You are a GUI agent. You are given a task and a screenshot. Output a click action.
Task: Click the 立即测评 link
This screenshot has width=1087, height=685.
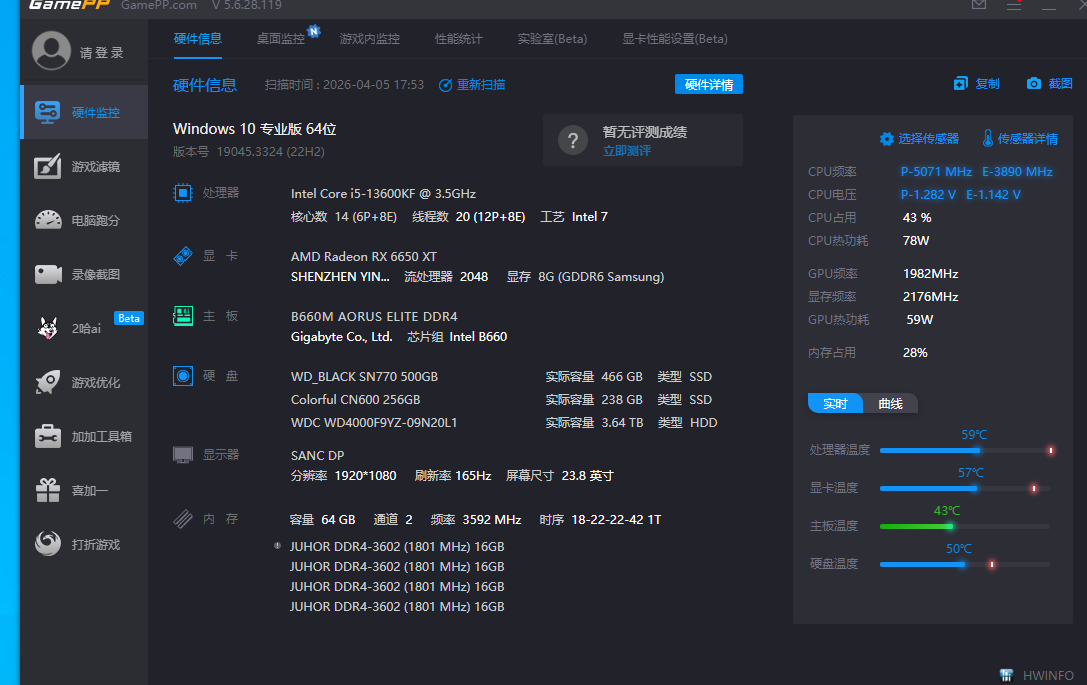coord(626,151)
